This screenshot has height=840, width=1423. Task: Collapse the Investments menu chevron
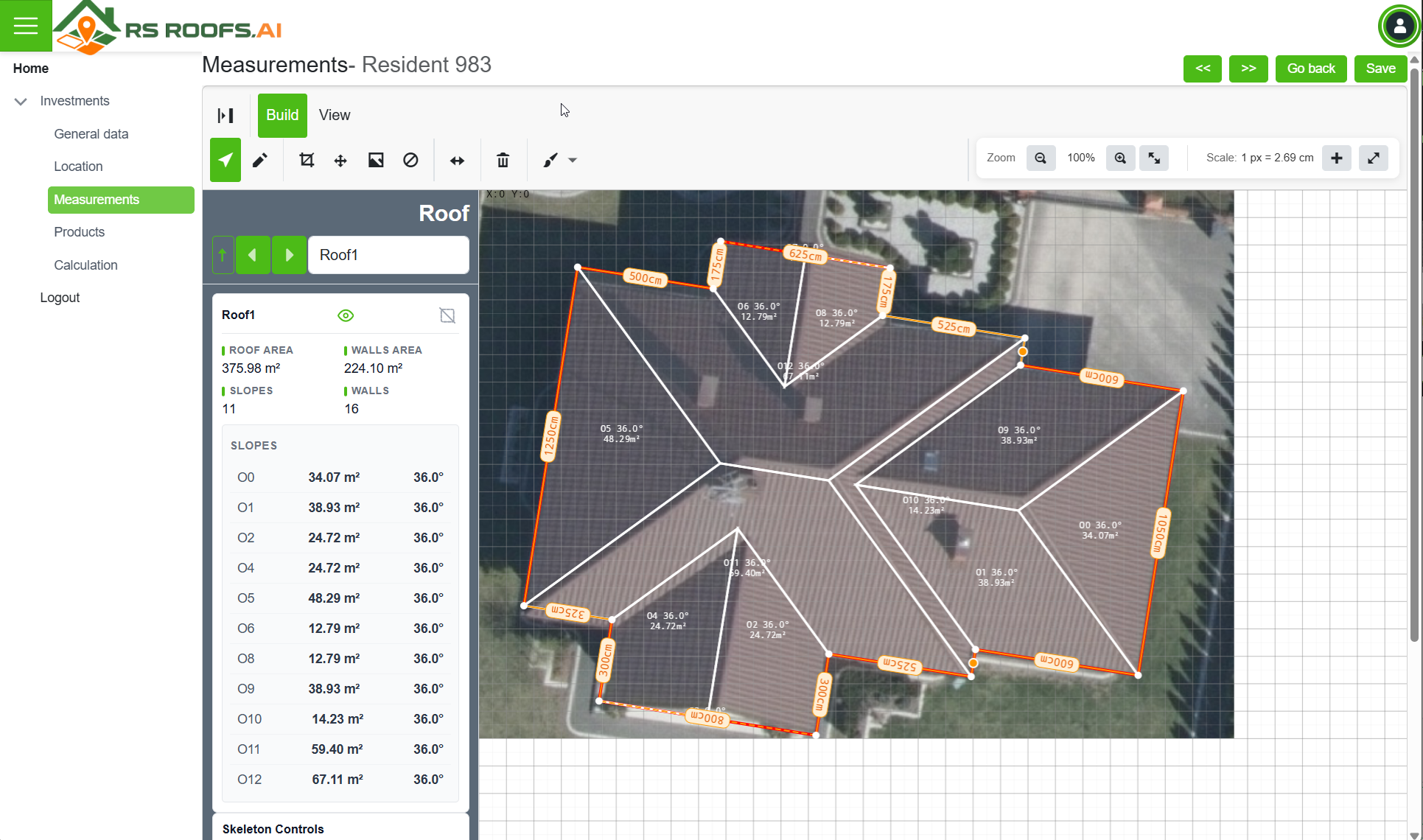pyautogui.click(x=21, y=101)
